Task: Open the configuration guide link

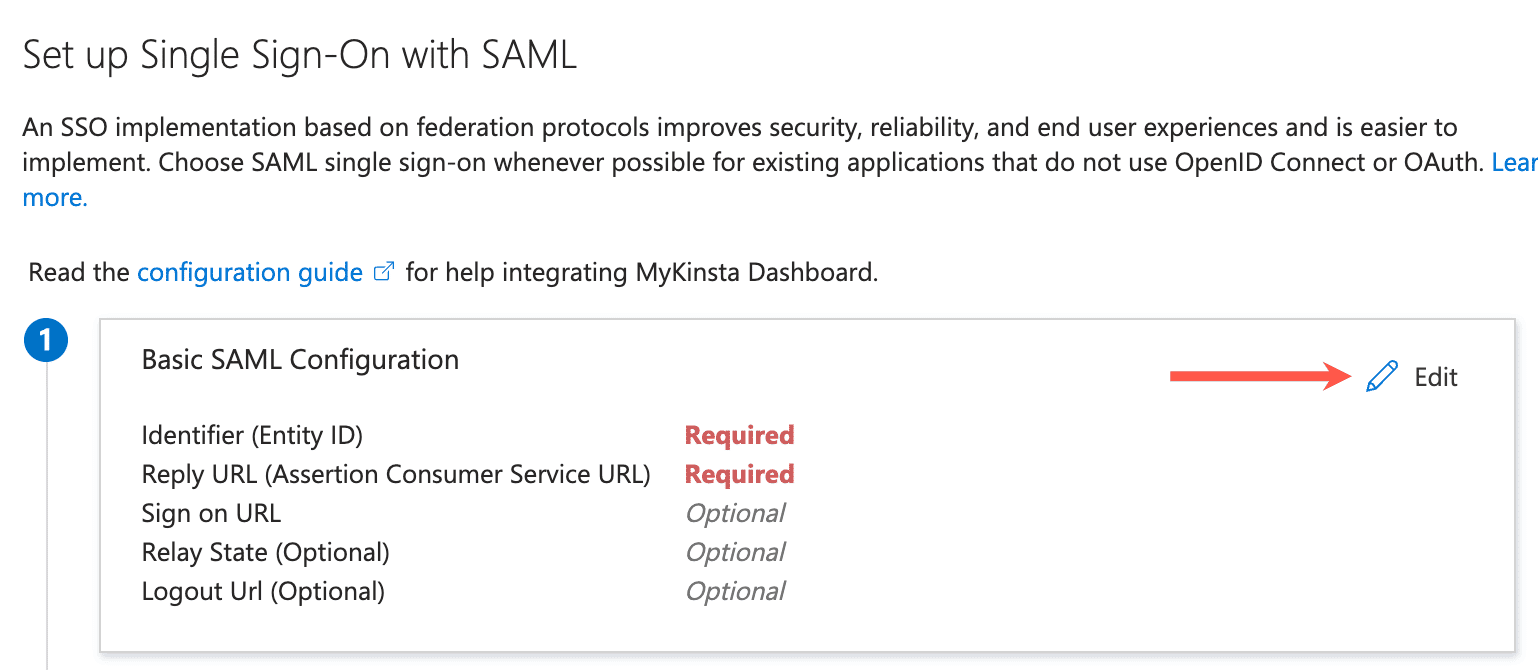Action: coord(249,272)
